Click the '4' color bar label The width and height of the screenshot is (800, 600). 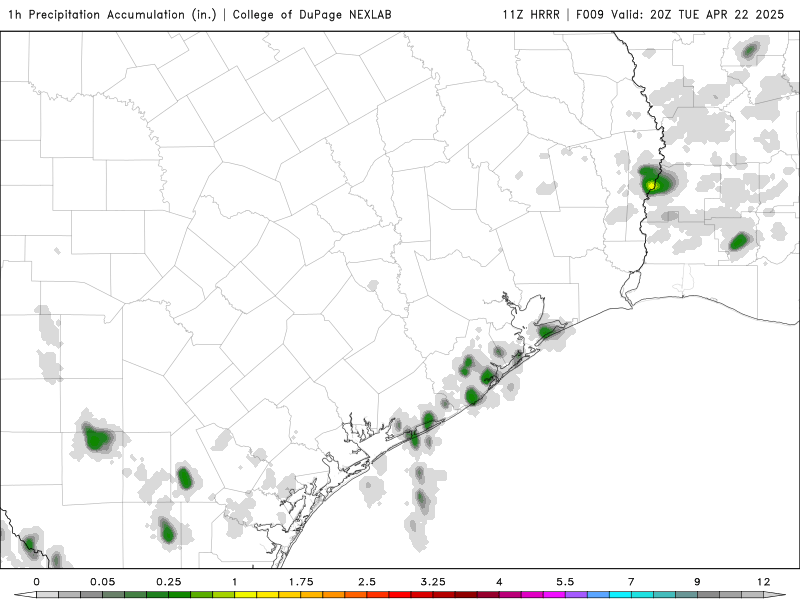[499, 582]
